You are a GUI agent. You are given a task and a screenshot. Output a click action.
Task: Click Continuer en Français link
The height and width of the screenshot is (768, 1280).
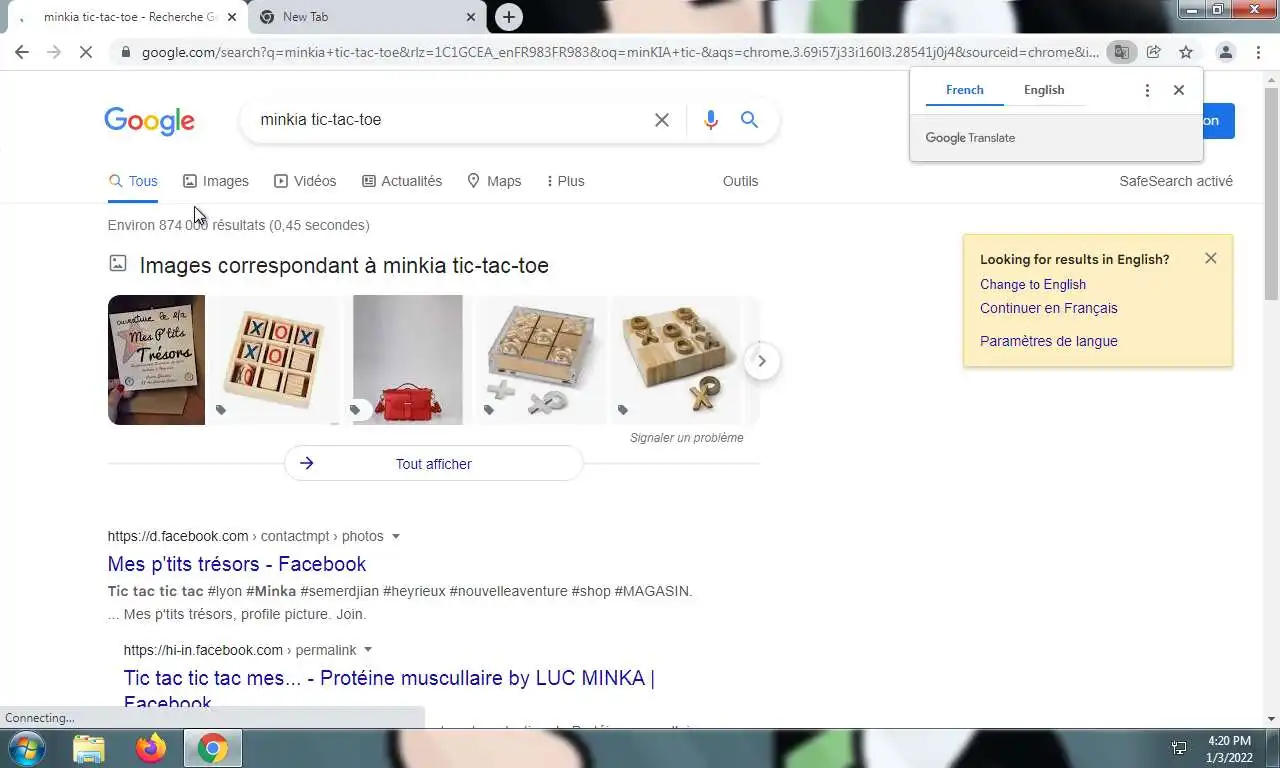pos(1049,308)
